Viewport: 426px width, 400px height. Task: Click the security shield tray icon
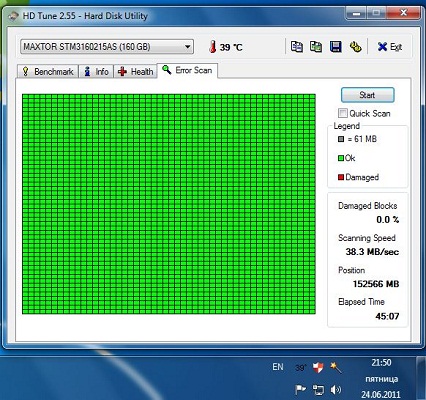tap(318, 368)
